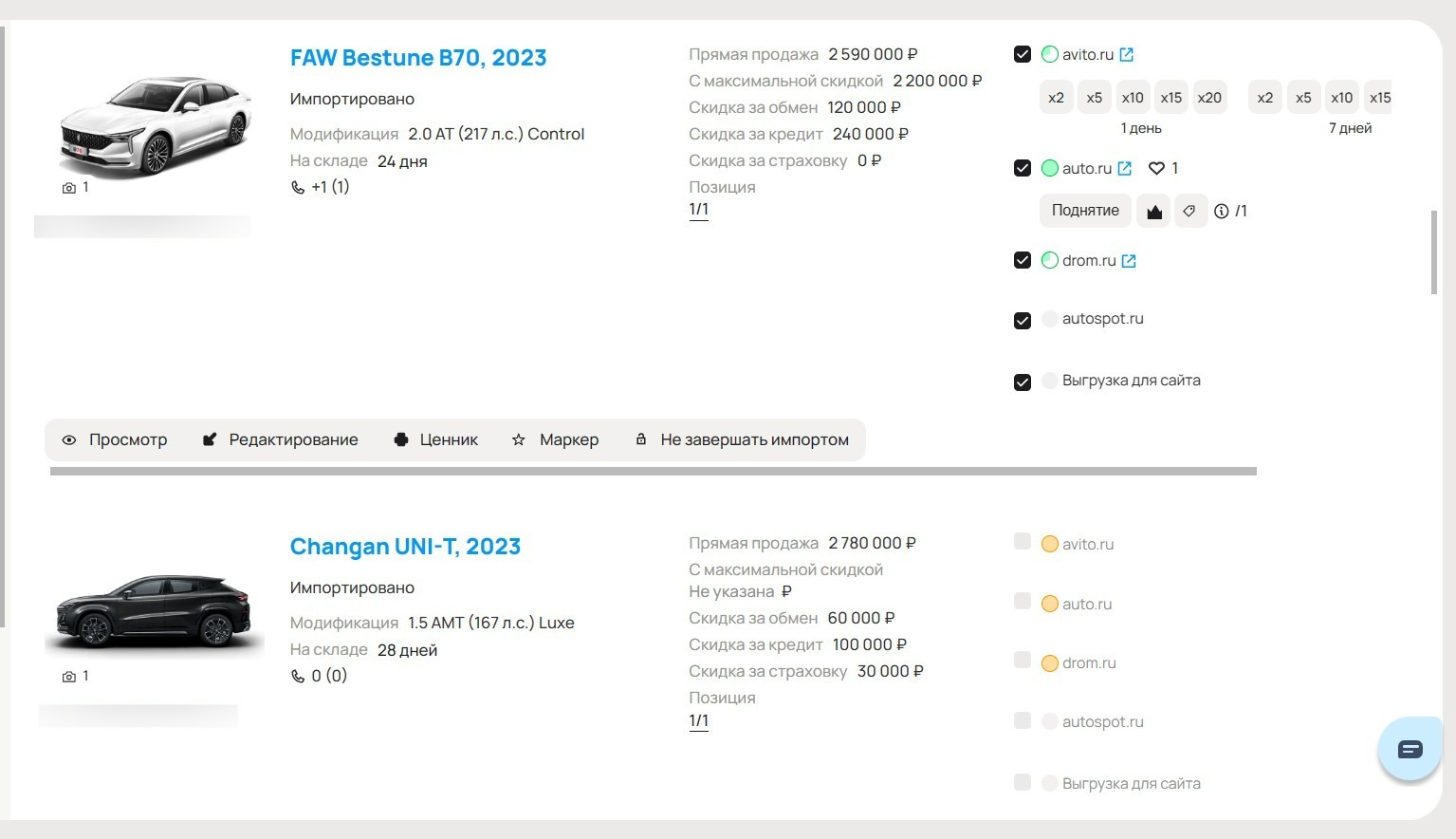Uncheck drom.ru checkbox for FAW Bestune B70
Viewport: 1456px width, 839px height.
click(x=1023, y=260)
